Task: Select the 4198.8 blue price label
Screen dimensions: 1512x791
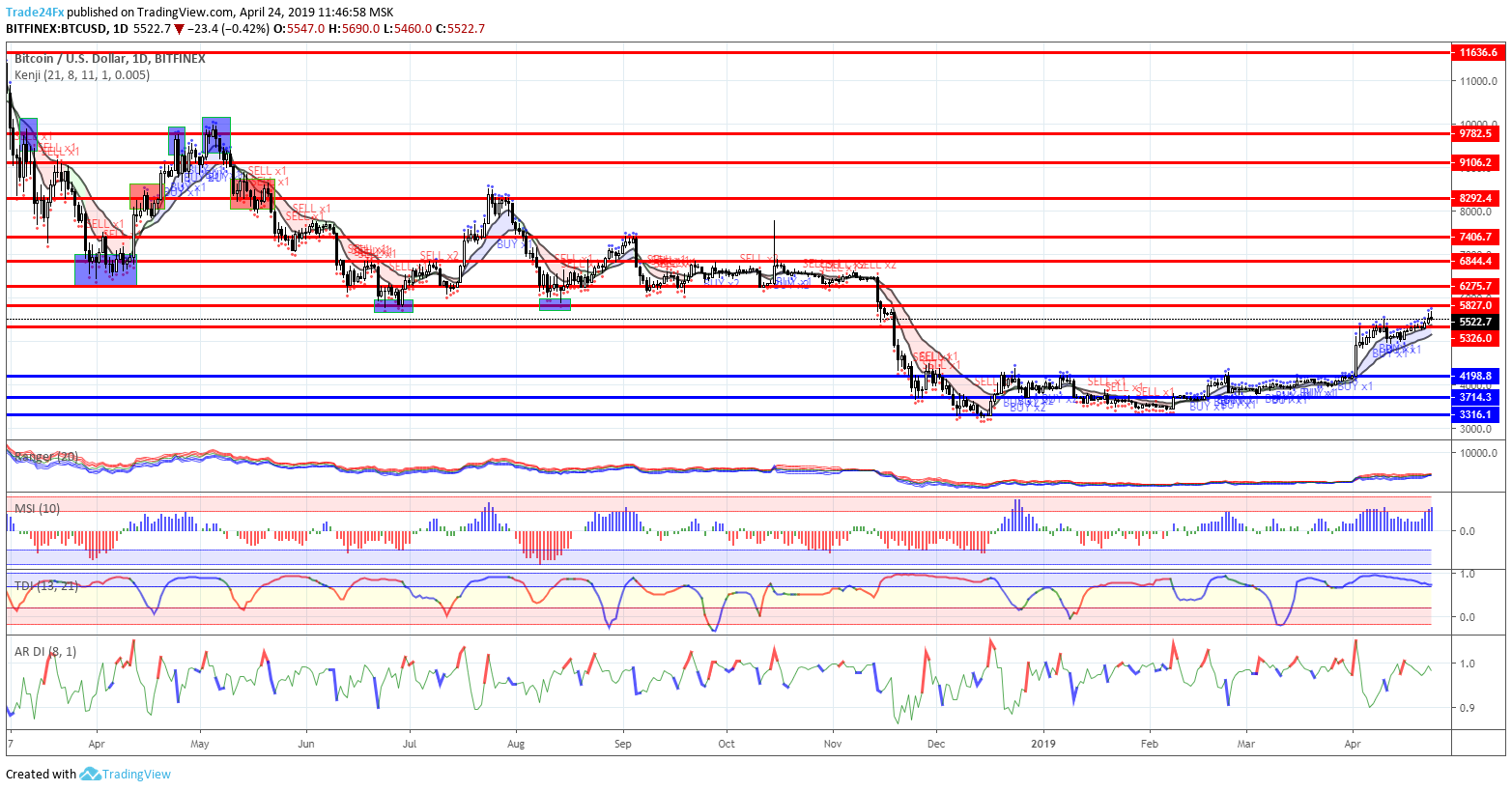Action: [1475, 376]
